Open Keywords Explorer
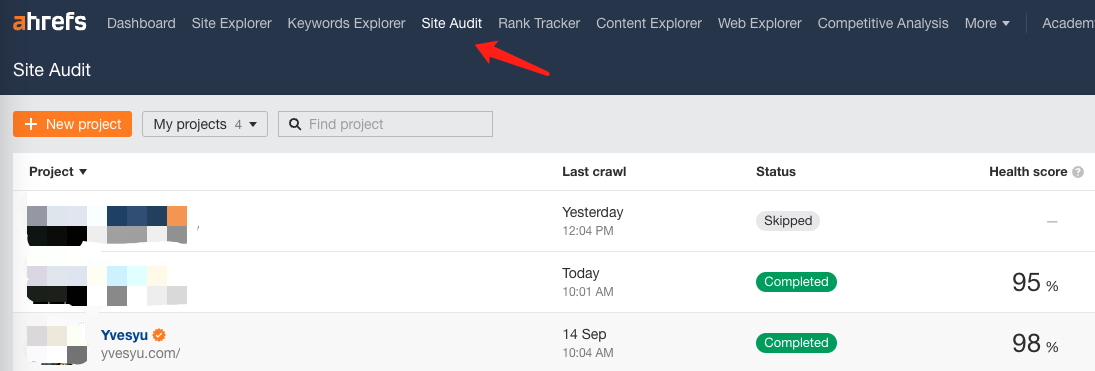 346,23
